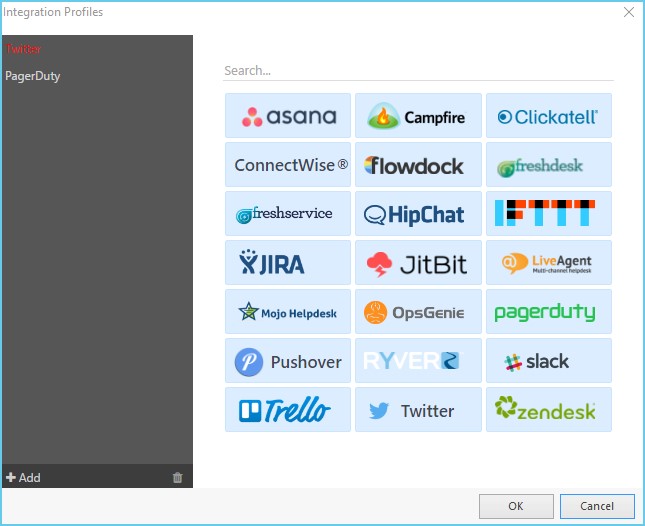The width and height of the screenshot is (645, 526).
Task: Add a new integration profile
Action: [23, 477]
